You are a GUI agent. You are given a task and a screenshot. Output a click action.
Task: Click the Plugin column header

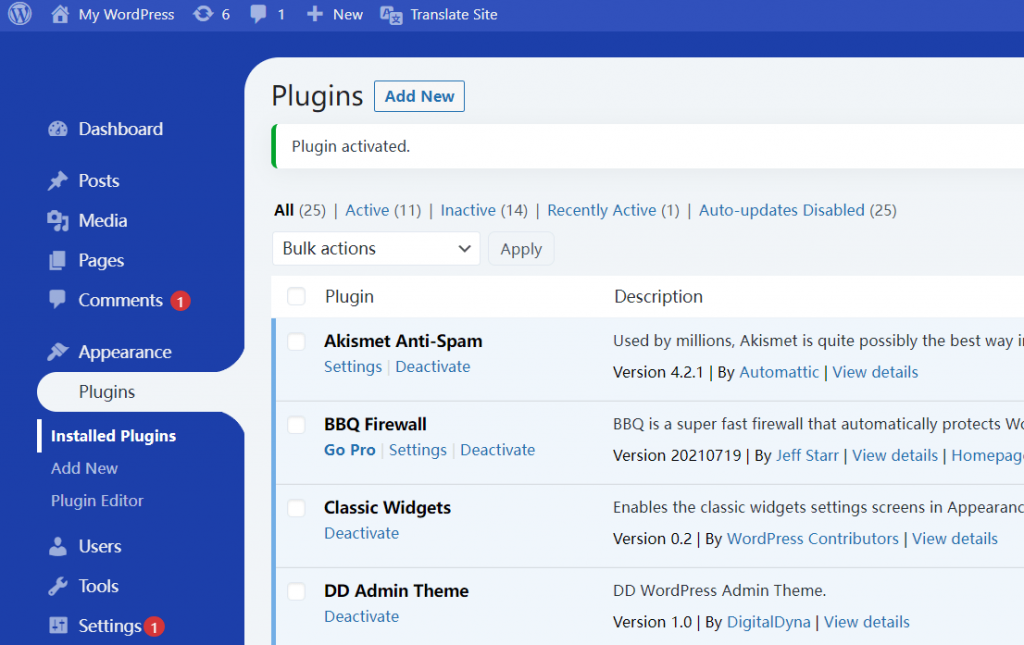(349, 296)
